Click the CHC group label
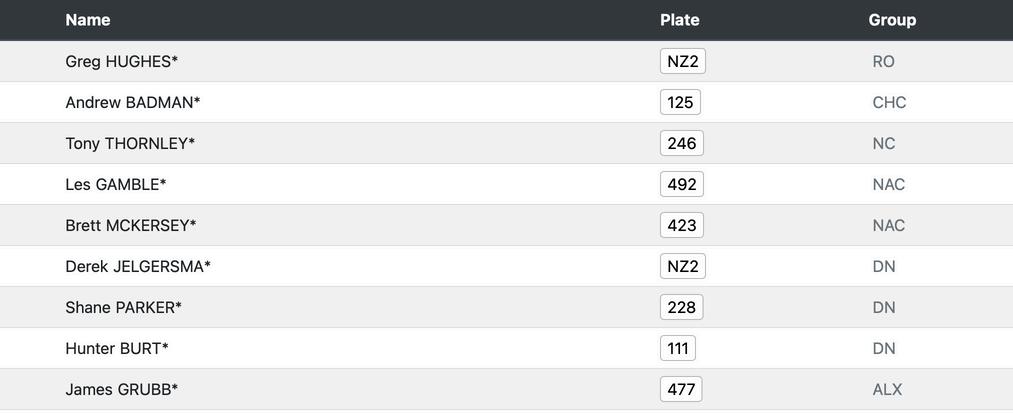The height and width of the screenshot is (417, 1013). click(889, 103)
